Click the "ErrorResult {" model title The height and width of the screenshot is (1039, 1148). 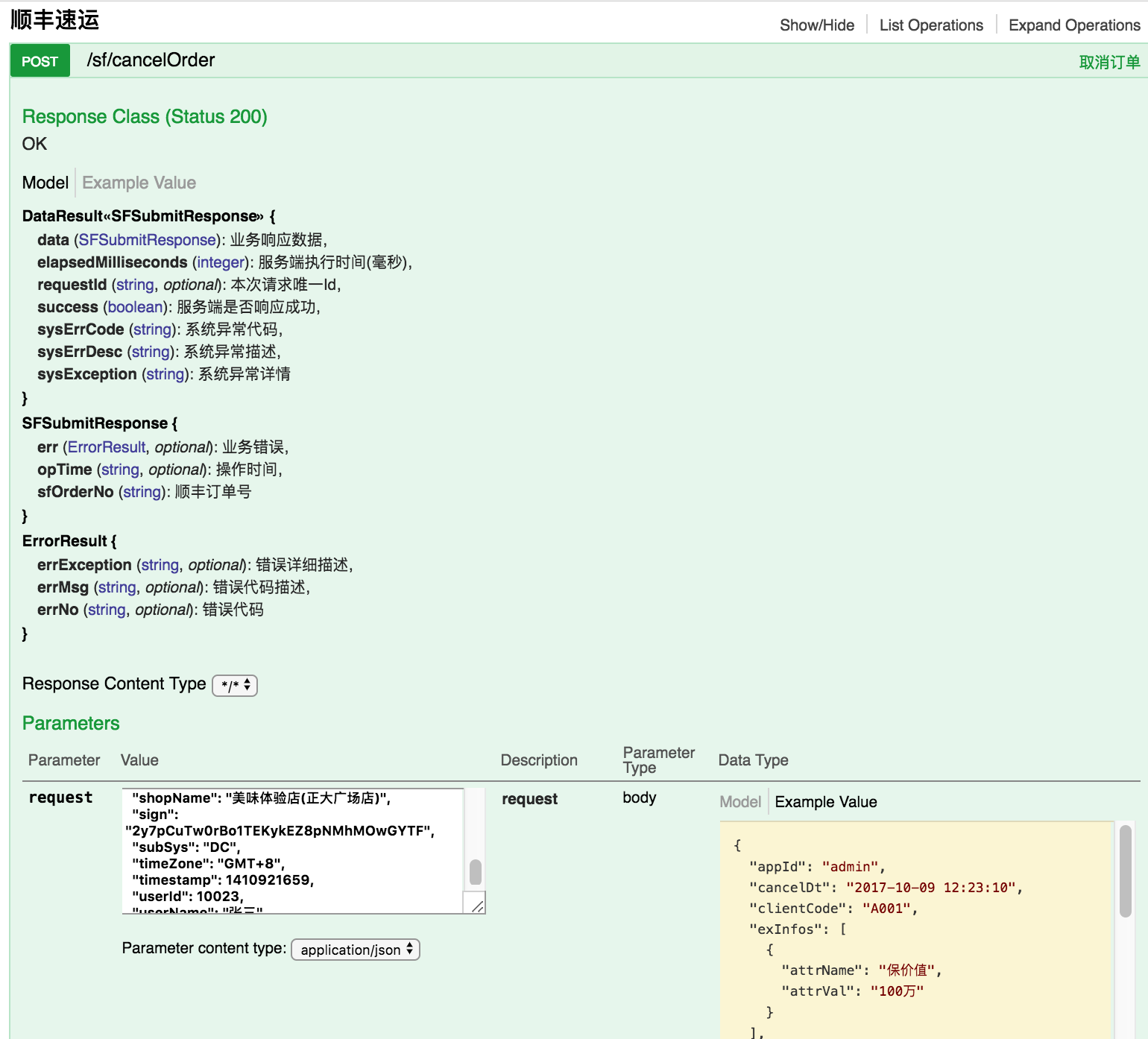(69, 541)
